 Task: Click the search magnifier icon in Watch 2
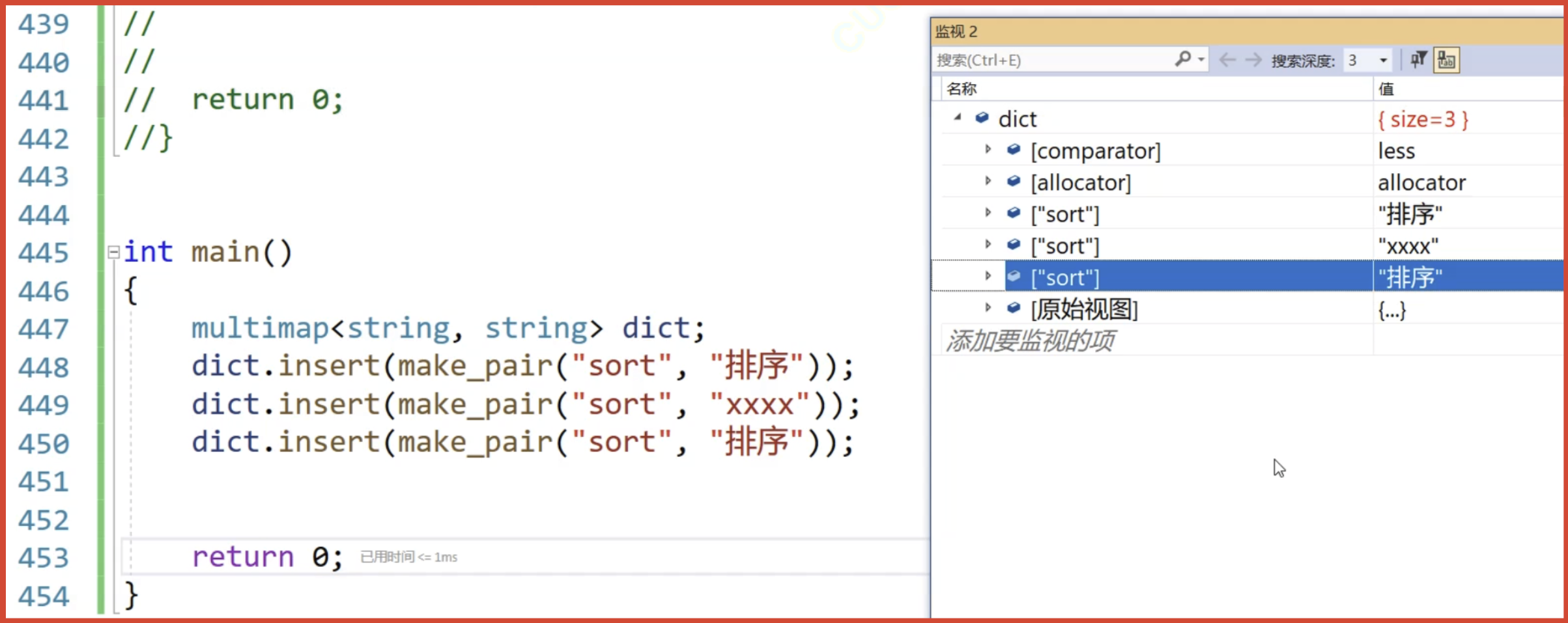tap(1183, 60)
